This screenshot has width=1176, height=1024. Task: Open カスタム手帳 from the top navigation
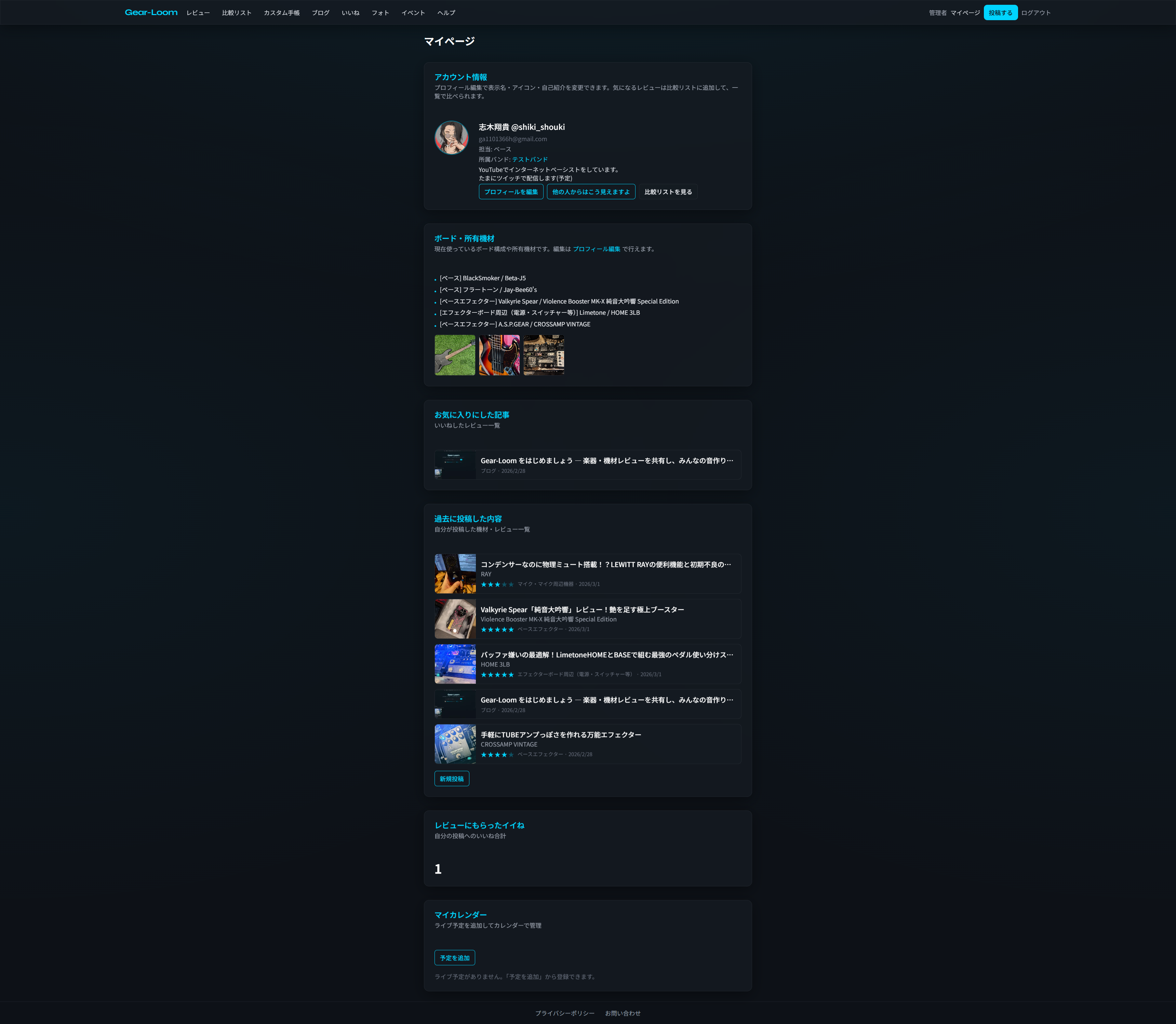[281, 13]
